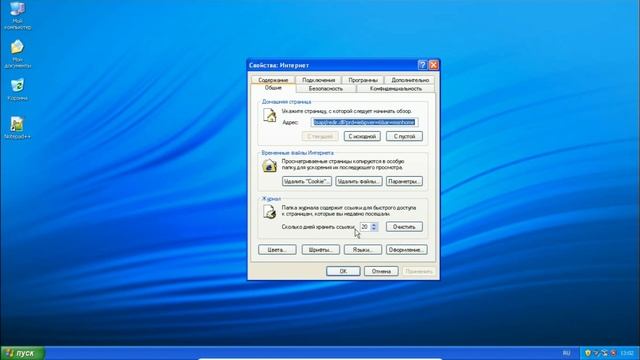
Task: Open the Оформление settings button
Action: [x=407, y=250]
